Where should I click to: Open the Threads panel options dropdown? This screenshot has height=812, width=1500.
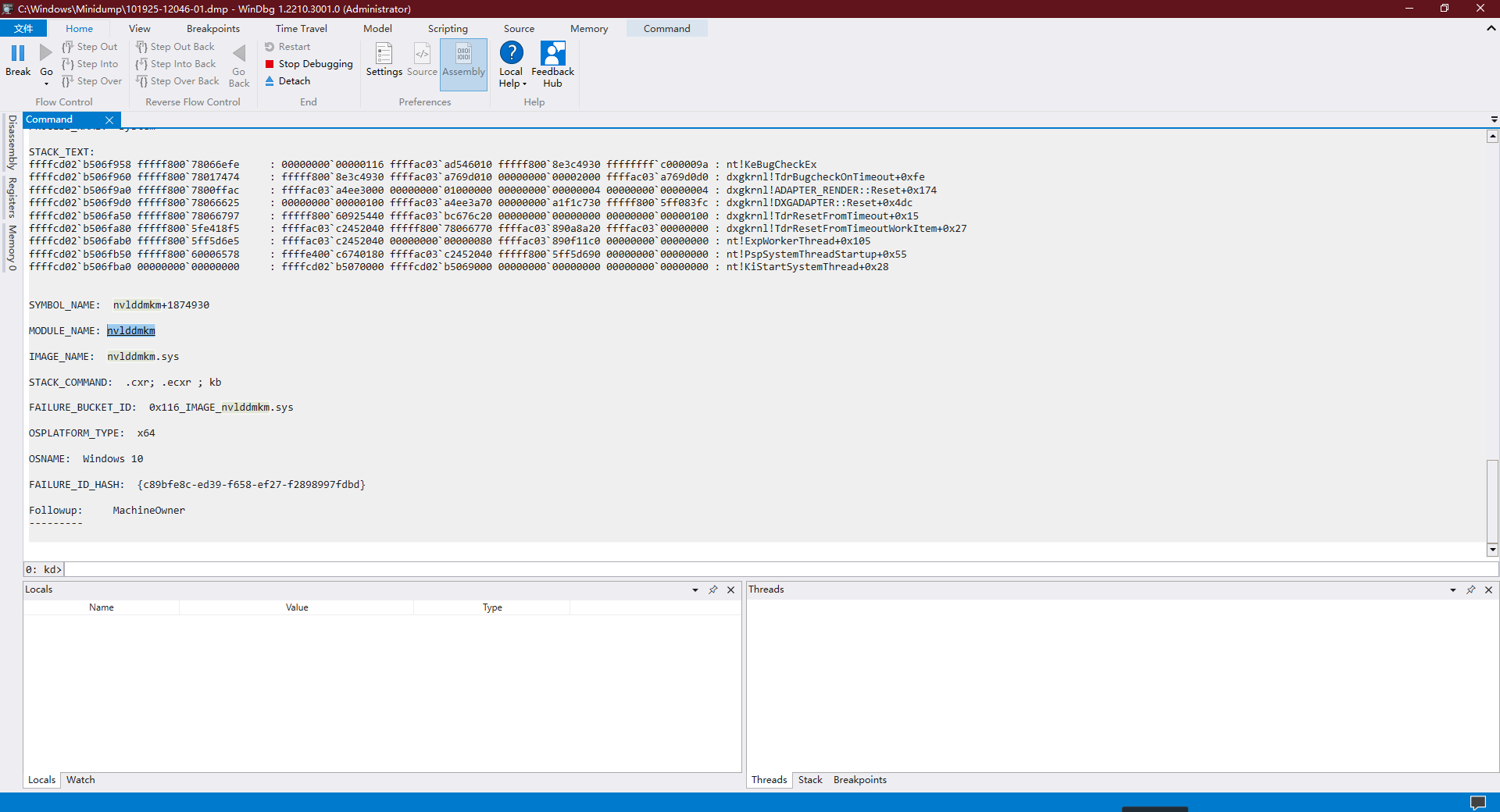tap(1453, 590)
